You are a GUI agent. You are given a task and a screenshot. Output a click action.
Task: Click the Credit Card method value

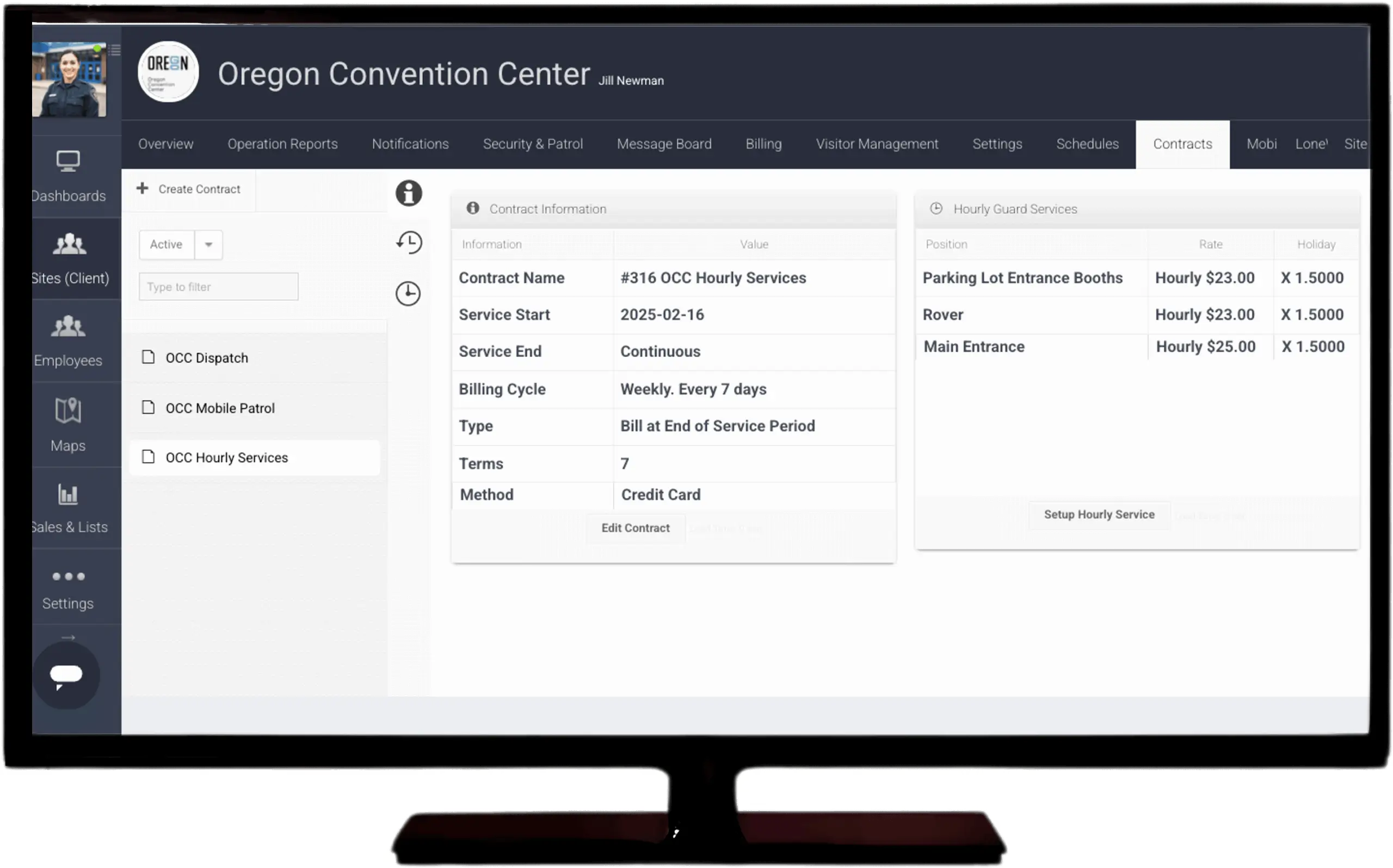click(661, 495)
